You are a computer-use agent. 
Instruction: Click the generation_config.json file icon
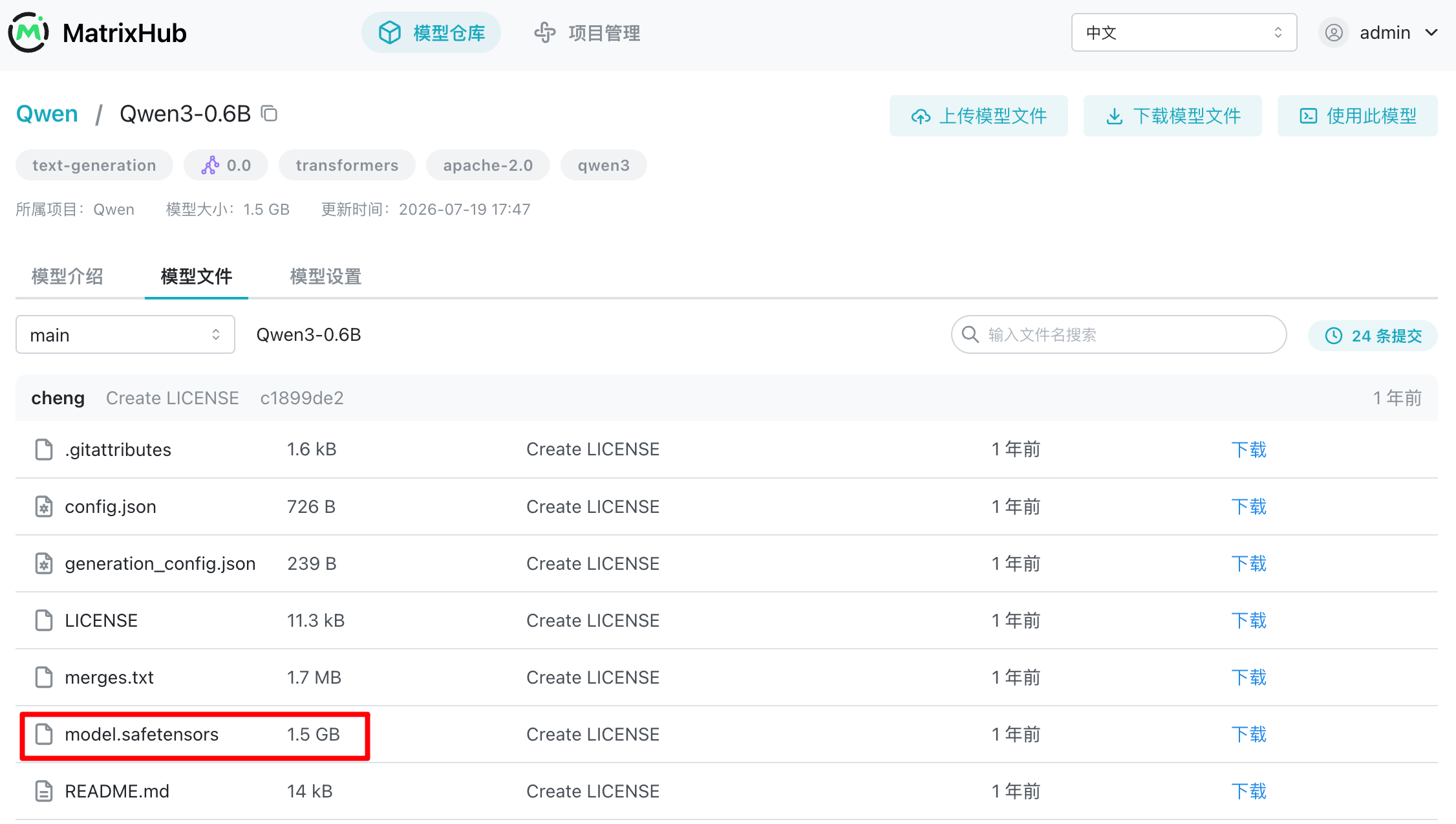(44, 563)
